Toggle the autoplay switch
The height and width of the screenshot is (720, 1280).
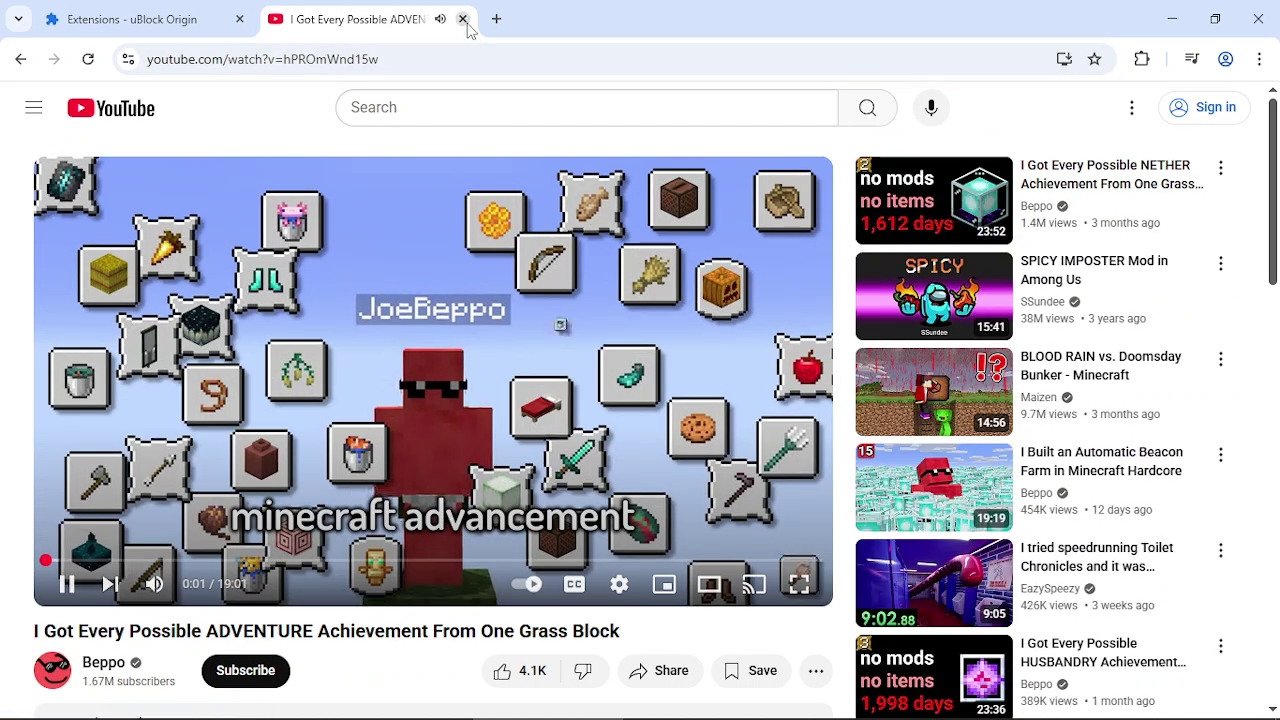click(x=528, y=585)
